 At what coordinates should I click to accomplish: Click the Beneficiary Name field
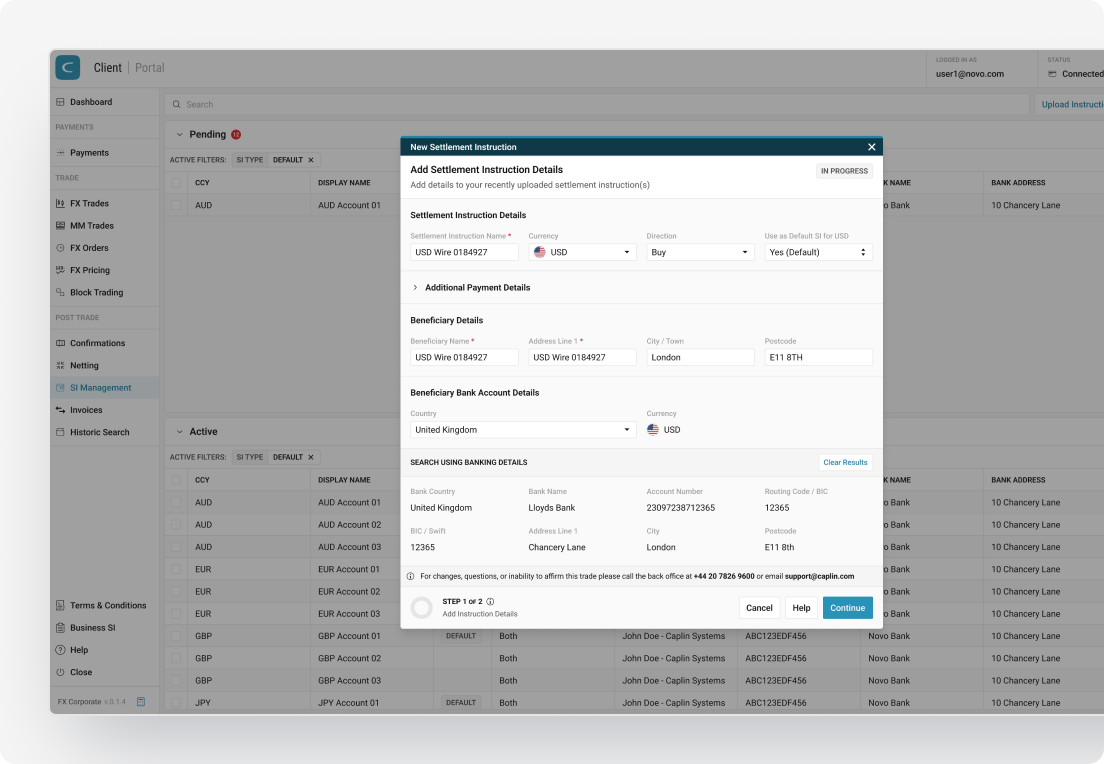[x=465, y=357]
